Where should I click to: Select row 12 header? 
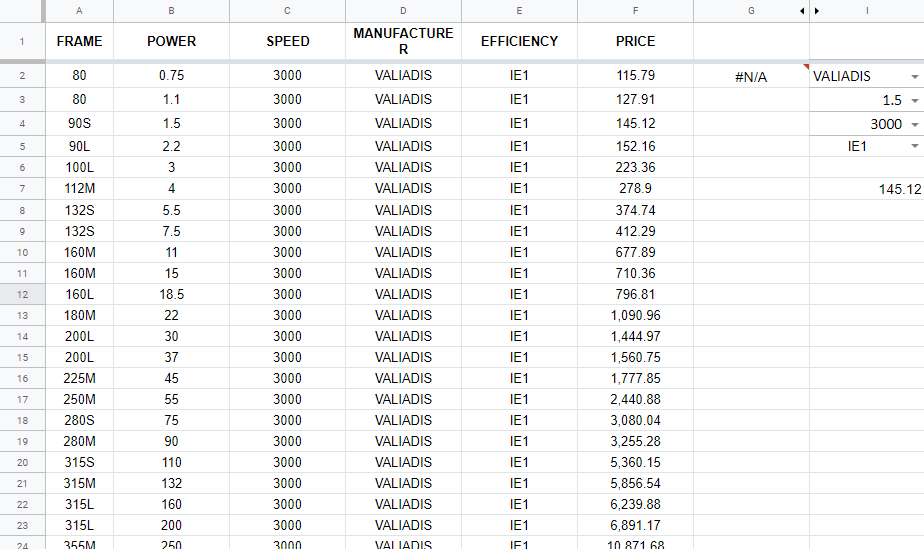point(22,295)
